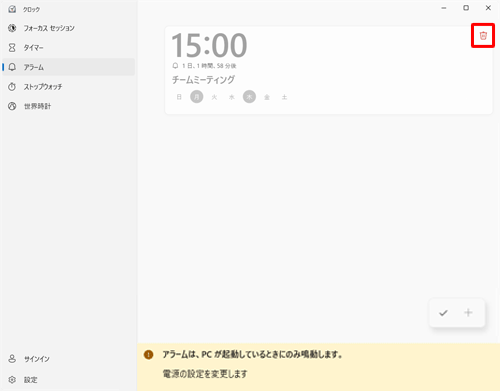Toggle Thursday (木) on the alarm card
The image size is (500, 391).
(x=249, y=97)
